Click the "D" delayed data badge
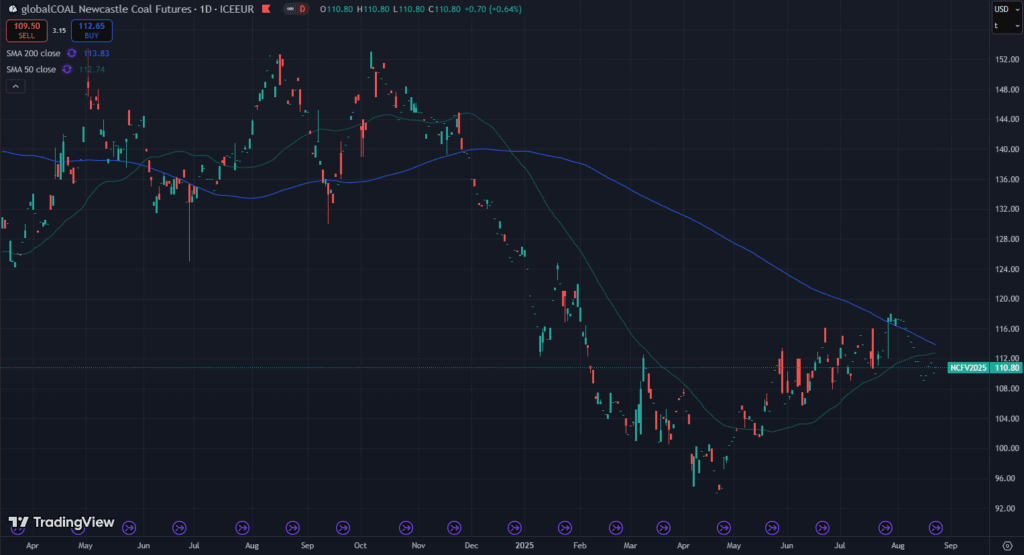1024x555 pixels. click(x=303, y=9)
